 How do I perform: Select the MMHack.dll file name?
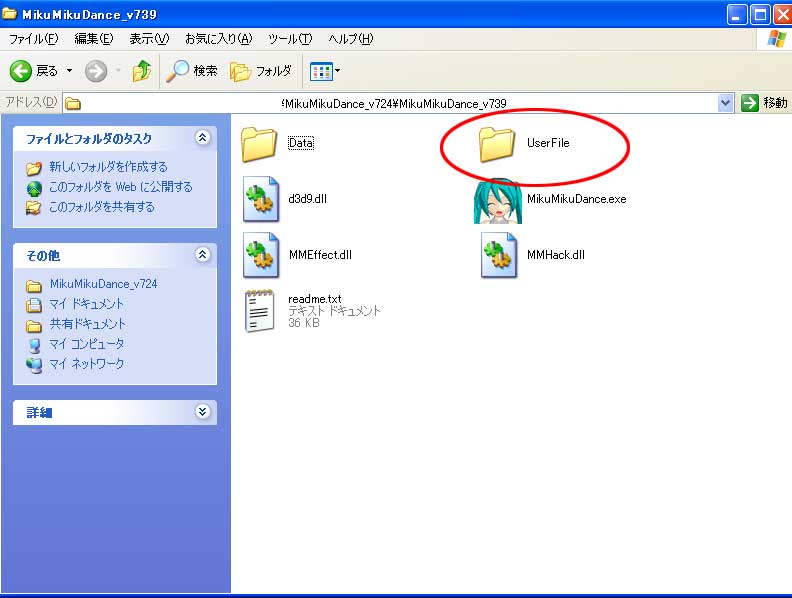pyautogui.click(x=556, y=255)
